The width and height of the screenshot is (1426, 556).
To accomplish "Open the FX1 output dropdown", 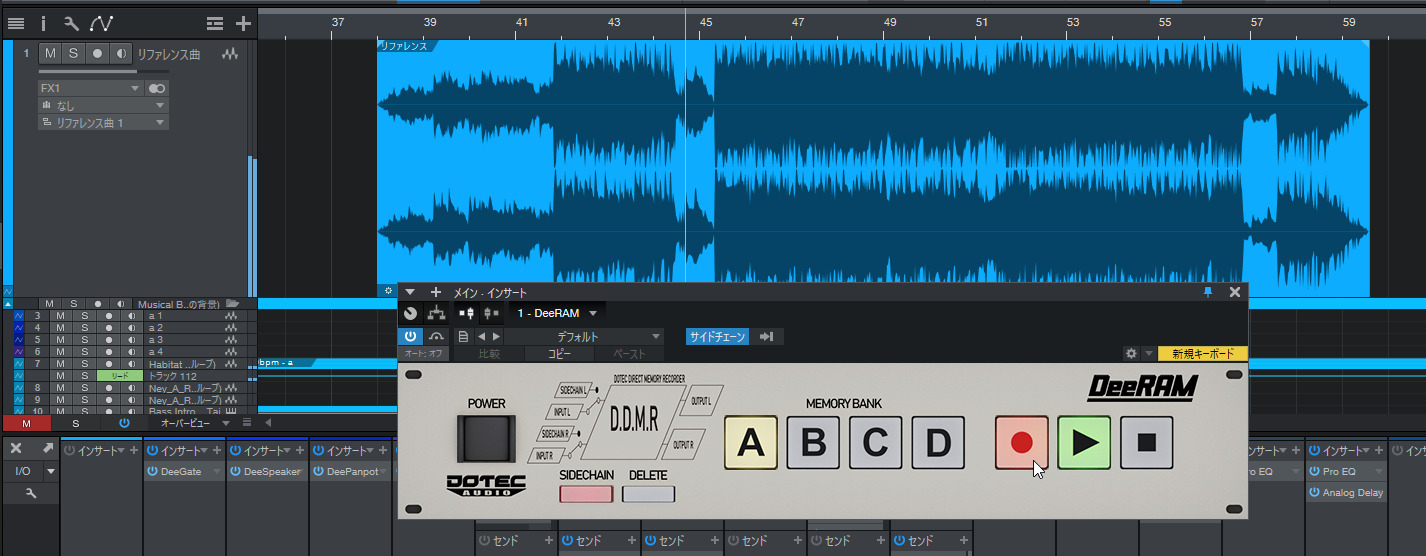I will pyautogui.click(x=90, y=88).
